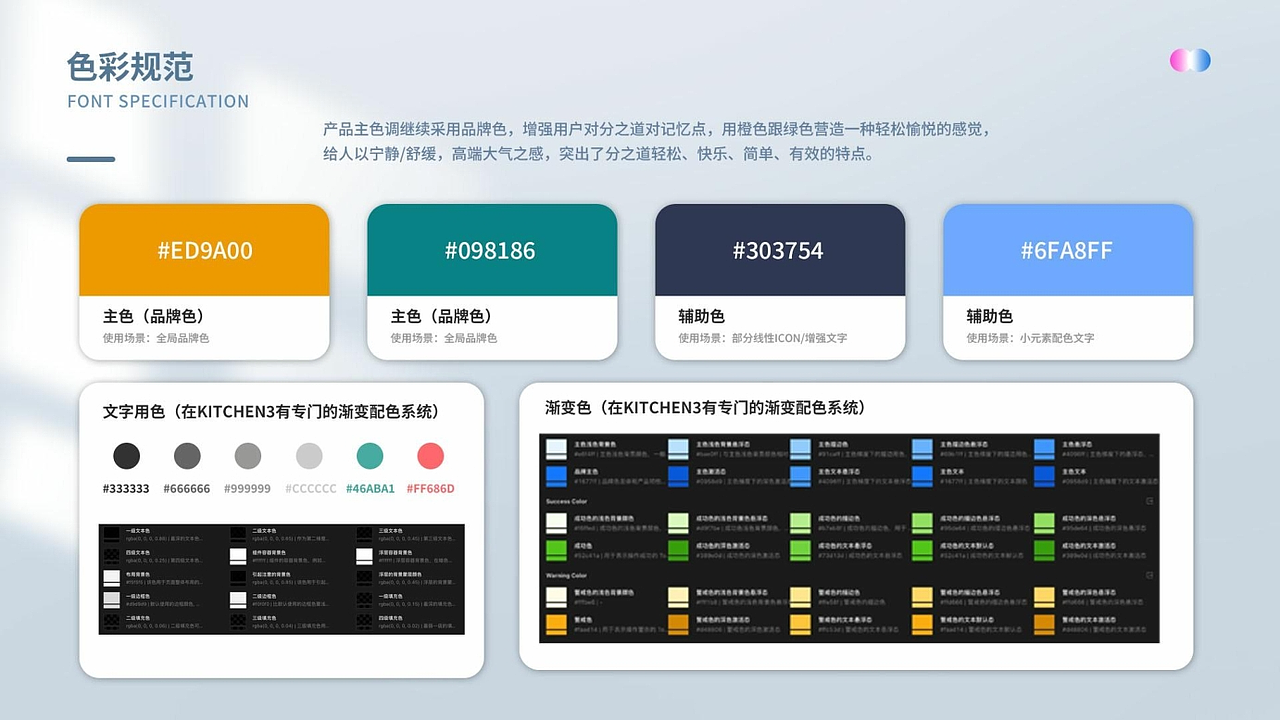Select the orange #ED9A00 brand color block
Viewport: 1280px width, 720px height.
204,250
